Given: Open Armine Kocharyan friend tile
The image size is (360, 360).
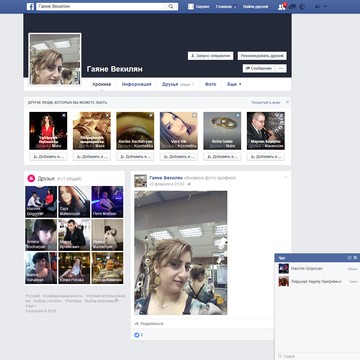Looking at the screenshot, I should pyautogui.click(x=41, y=235).
